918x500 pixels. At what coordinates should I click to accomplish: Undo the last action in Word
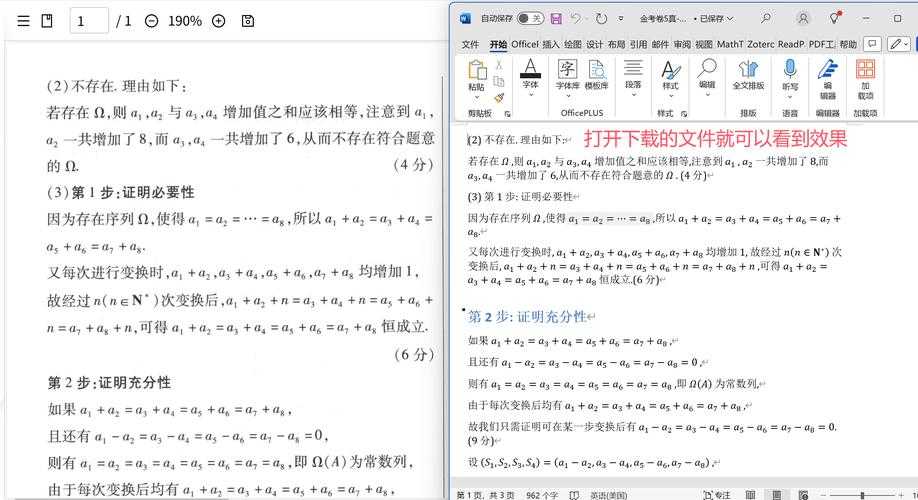point(576,18)
